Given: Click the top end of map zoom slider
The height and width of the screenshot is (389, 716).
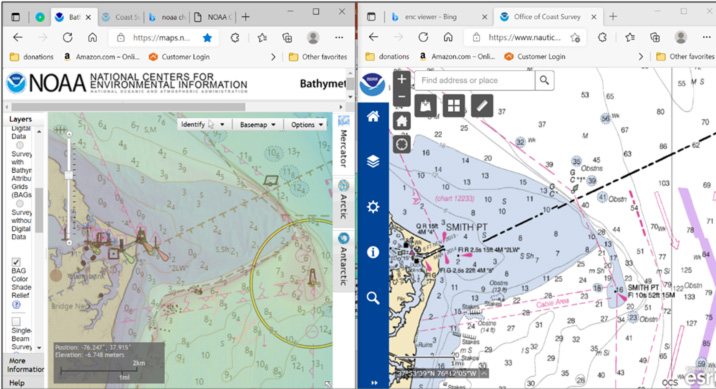Looking at the screenshot, I should click(69, 134).
